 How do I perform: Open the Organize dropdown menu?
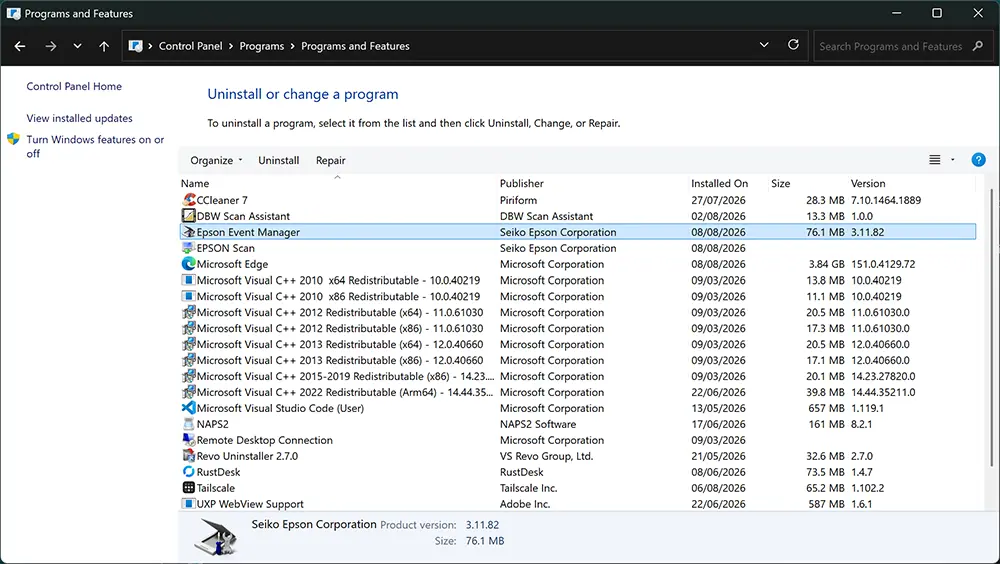216,160
